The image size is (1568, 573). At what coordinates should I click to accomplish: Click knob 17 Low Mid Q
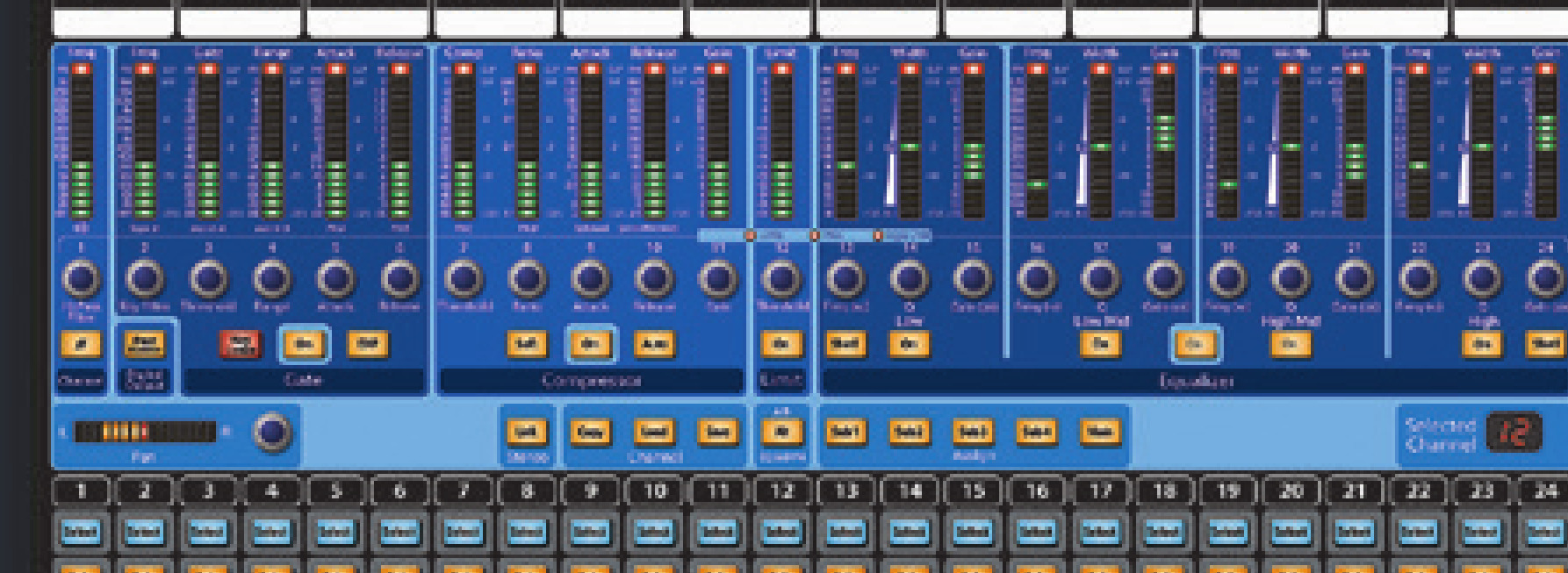pos(1099,279)
